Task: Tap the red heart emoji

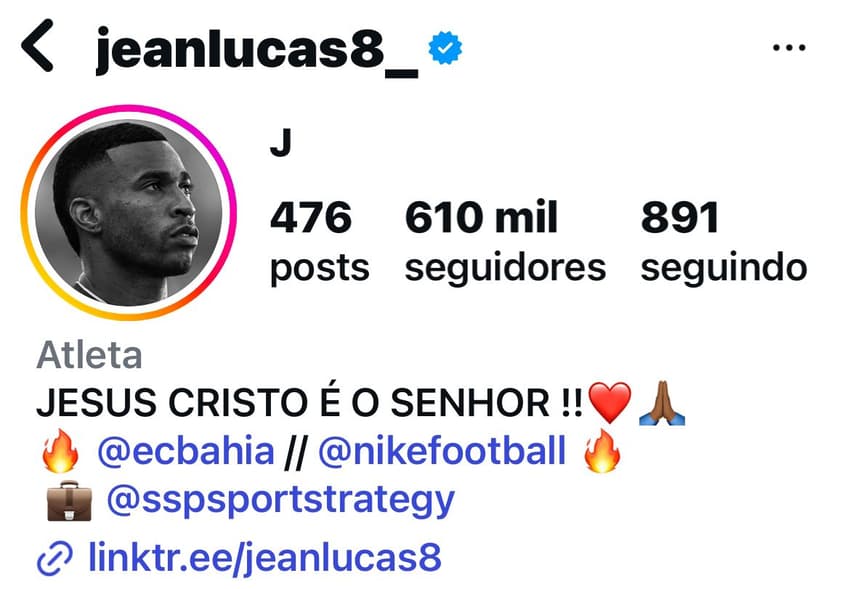Action: (610, 402)
